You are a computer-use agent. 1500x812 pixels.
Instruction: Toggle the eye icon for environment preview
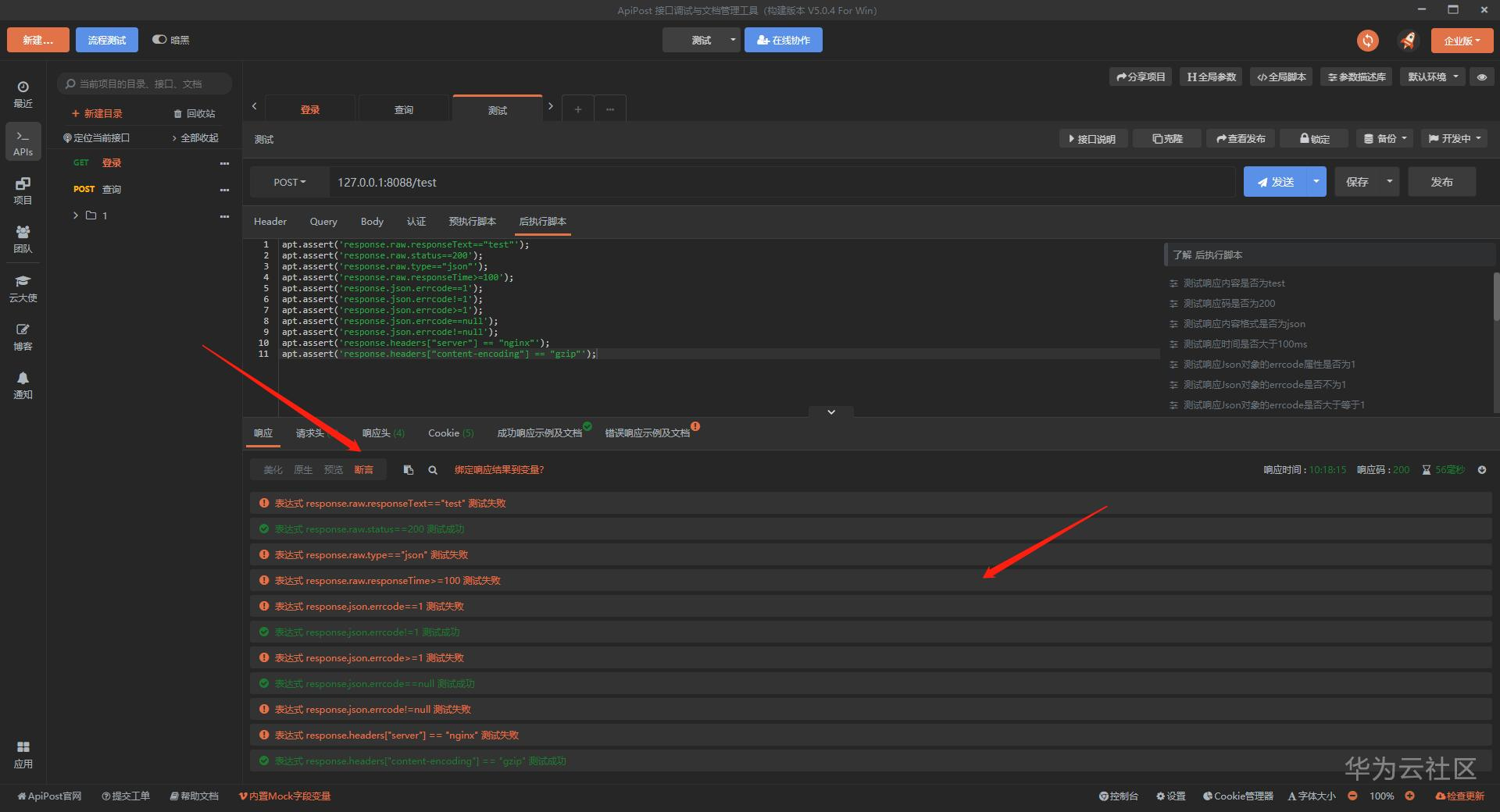click(1482, 77)
